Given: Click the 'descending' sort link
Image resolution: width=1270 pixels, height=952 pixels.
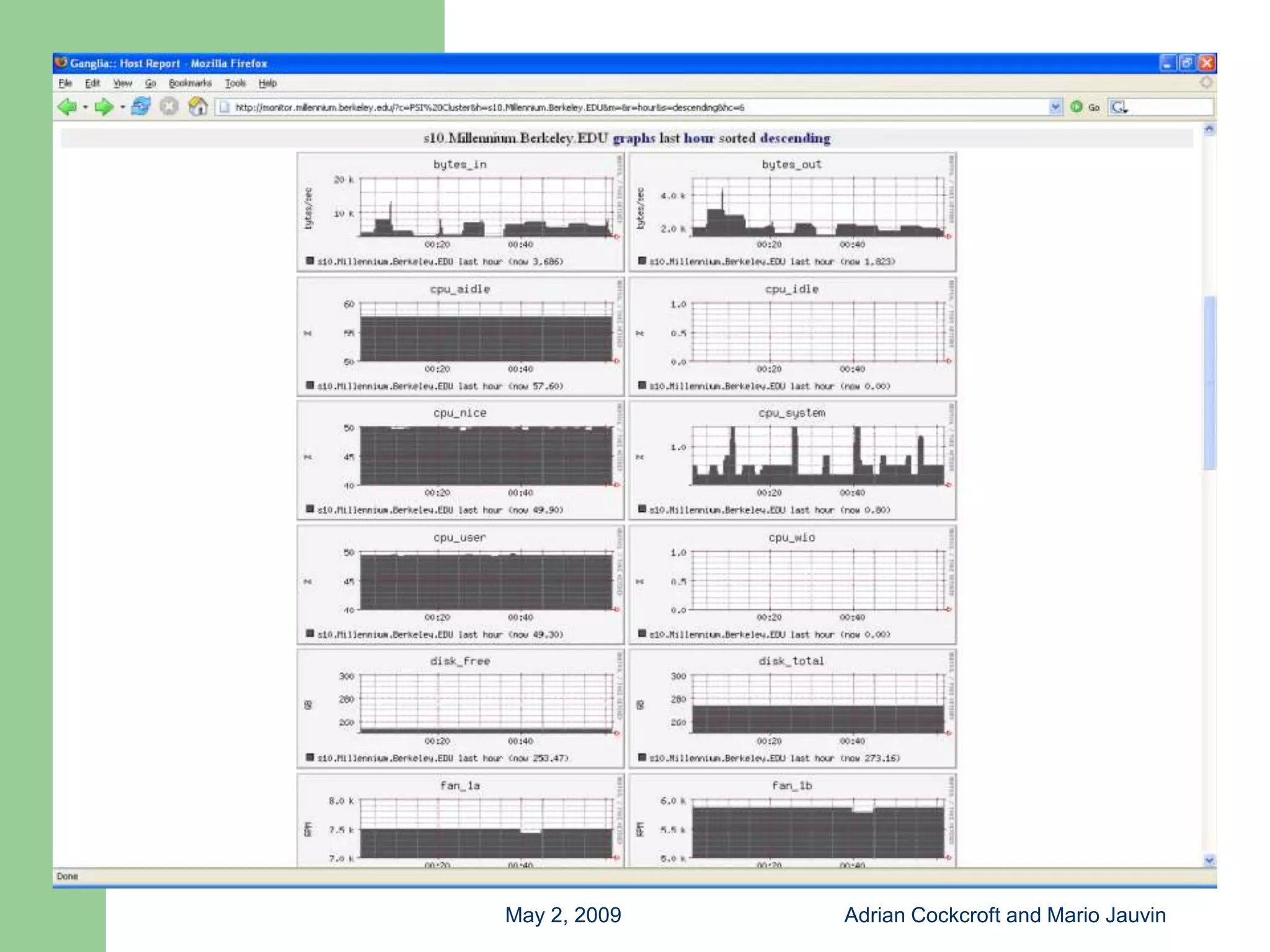Looking at the screenshot, I should 795,138.
